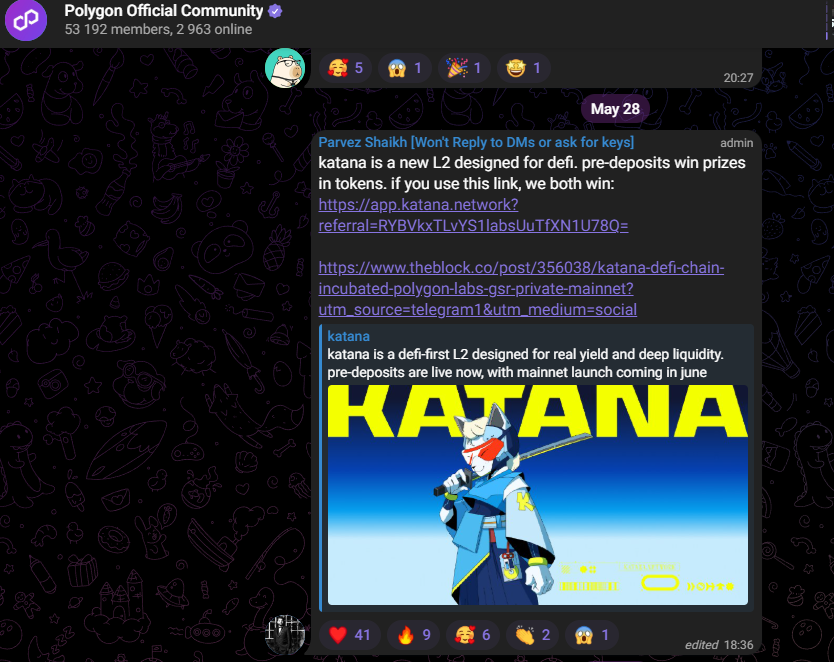Toggle the screaming face reaction on katana message
Screen dimensions: 834x662
pyautogui.click(x=591, y=634)
